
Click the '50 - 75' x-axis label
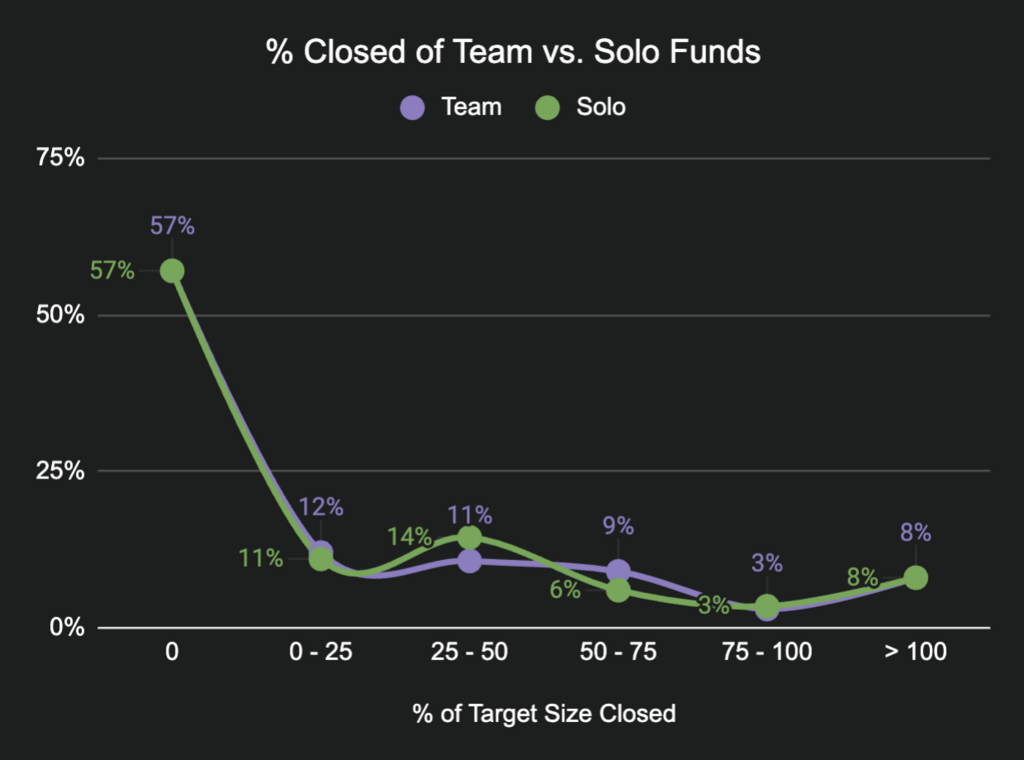619,653
